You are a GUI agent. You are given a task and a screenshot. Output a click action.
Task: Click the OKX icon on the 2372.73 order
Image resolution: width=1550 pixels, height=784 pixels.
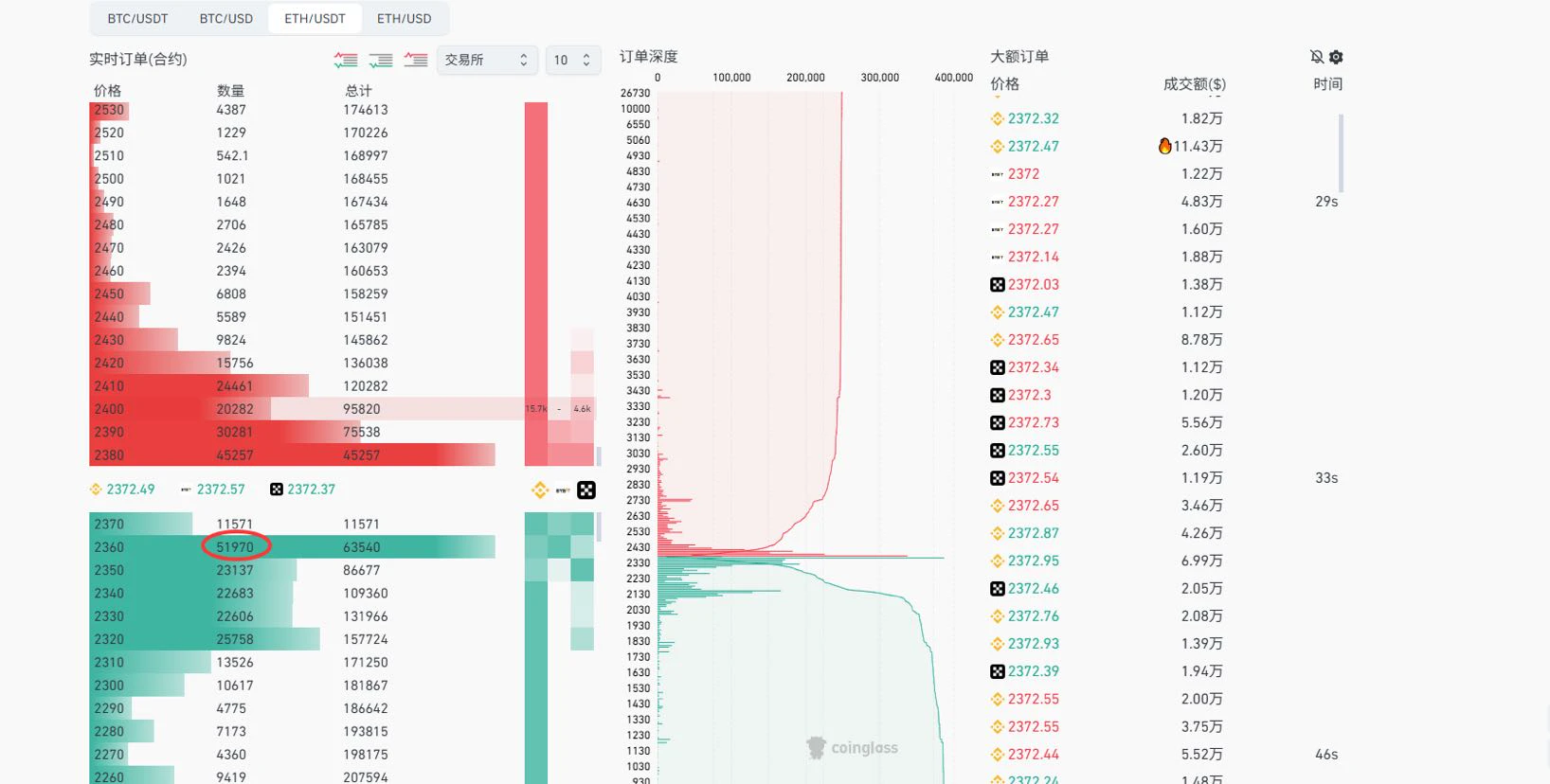point(998,422)
